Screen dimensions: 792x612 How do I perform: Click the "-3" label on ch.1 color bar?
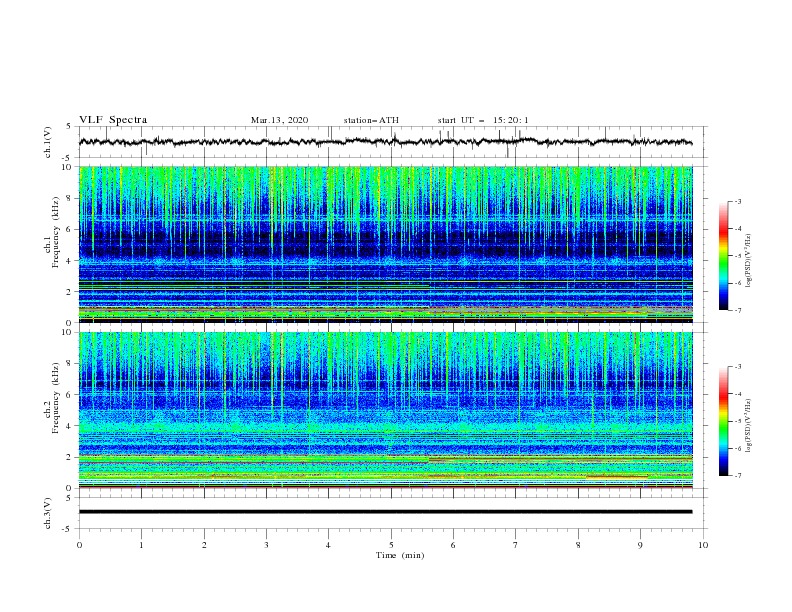point(738,201)
